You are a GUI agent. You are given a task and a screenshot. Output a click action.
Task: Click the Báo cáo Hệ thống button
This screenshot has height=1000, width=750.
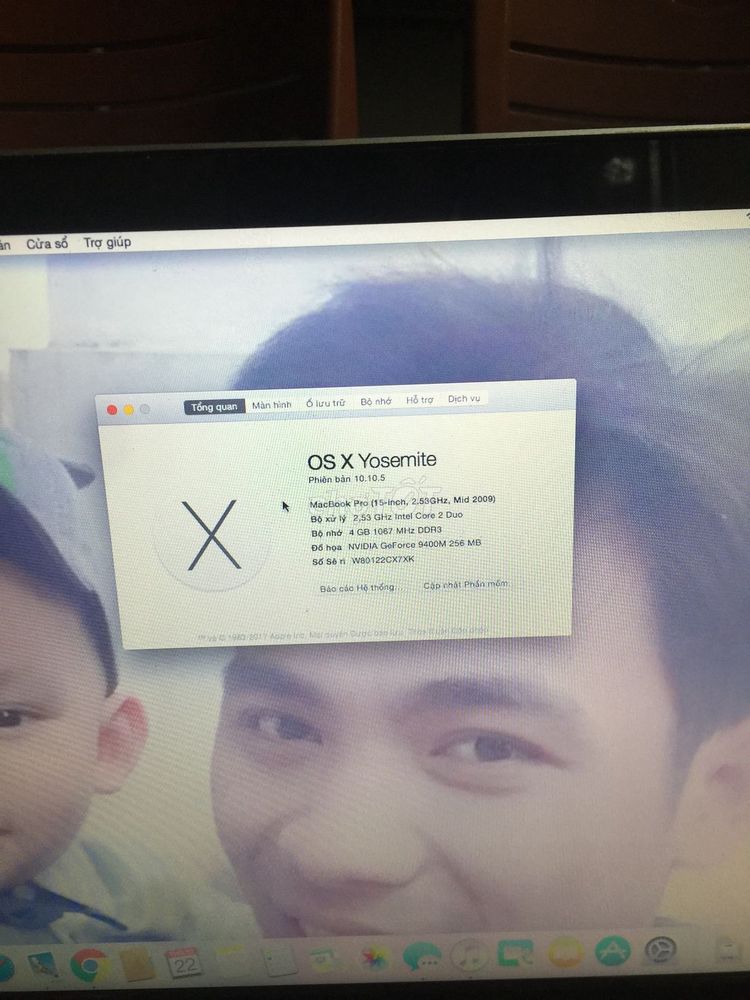click(x=358, y=587)
